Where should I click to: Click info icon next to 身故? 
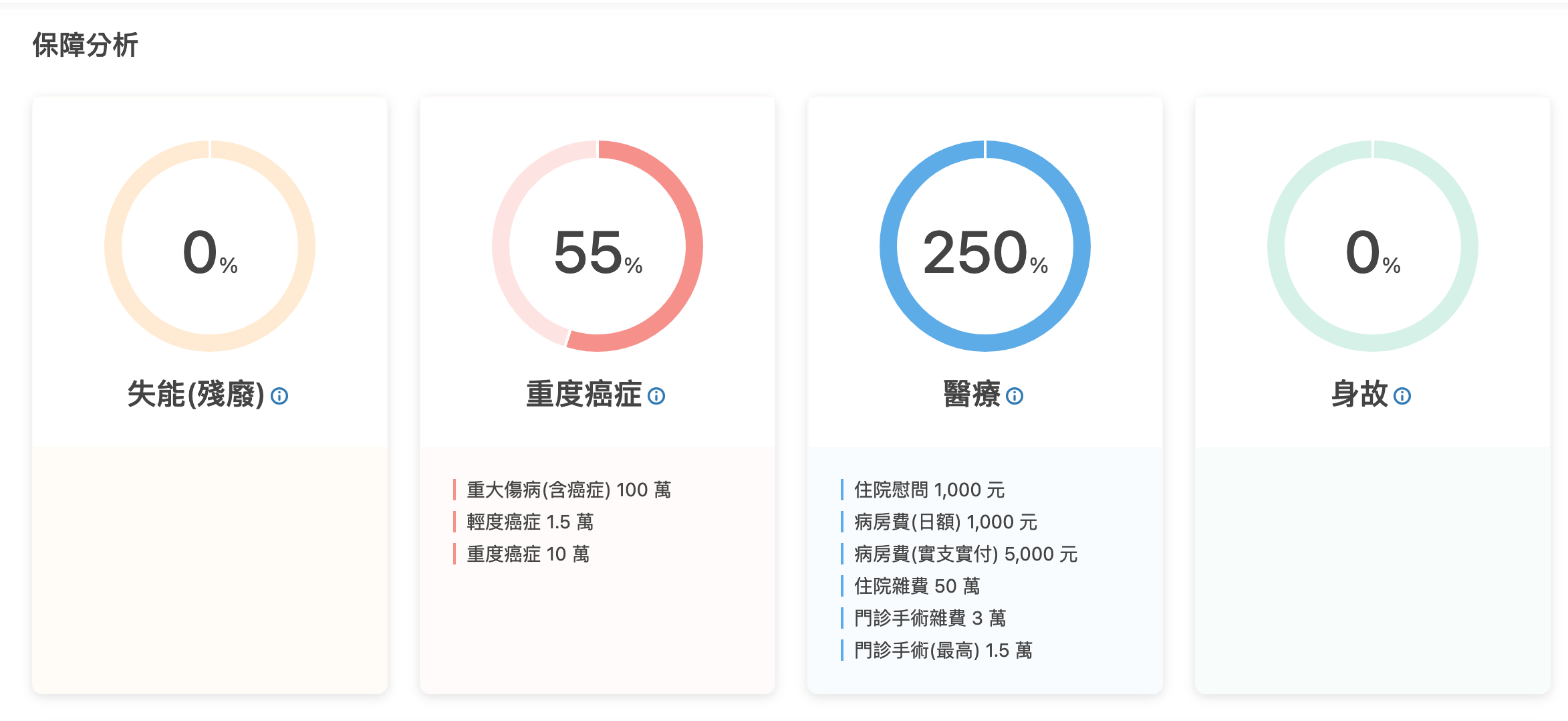tap(1402, 396)
